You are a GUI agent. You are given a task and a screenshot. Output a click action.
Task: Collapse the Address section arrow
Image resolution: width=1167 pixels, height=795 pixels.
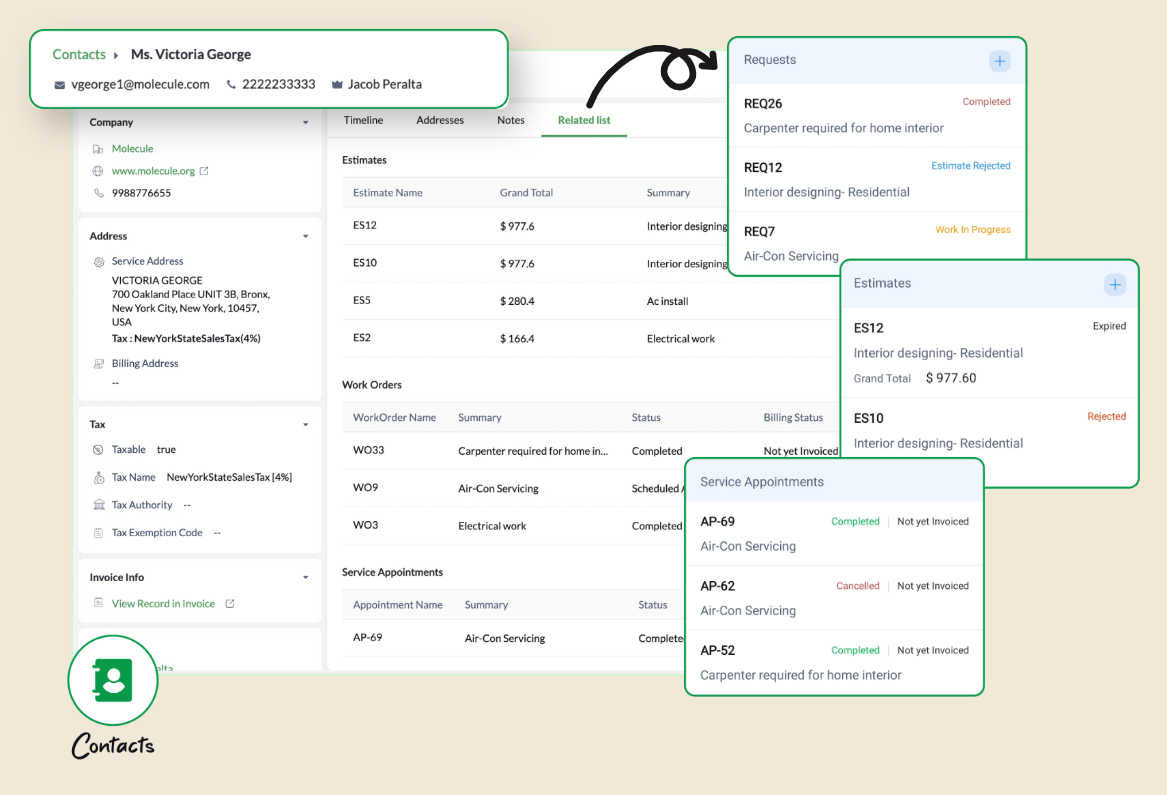coord(306,237)
